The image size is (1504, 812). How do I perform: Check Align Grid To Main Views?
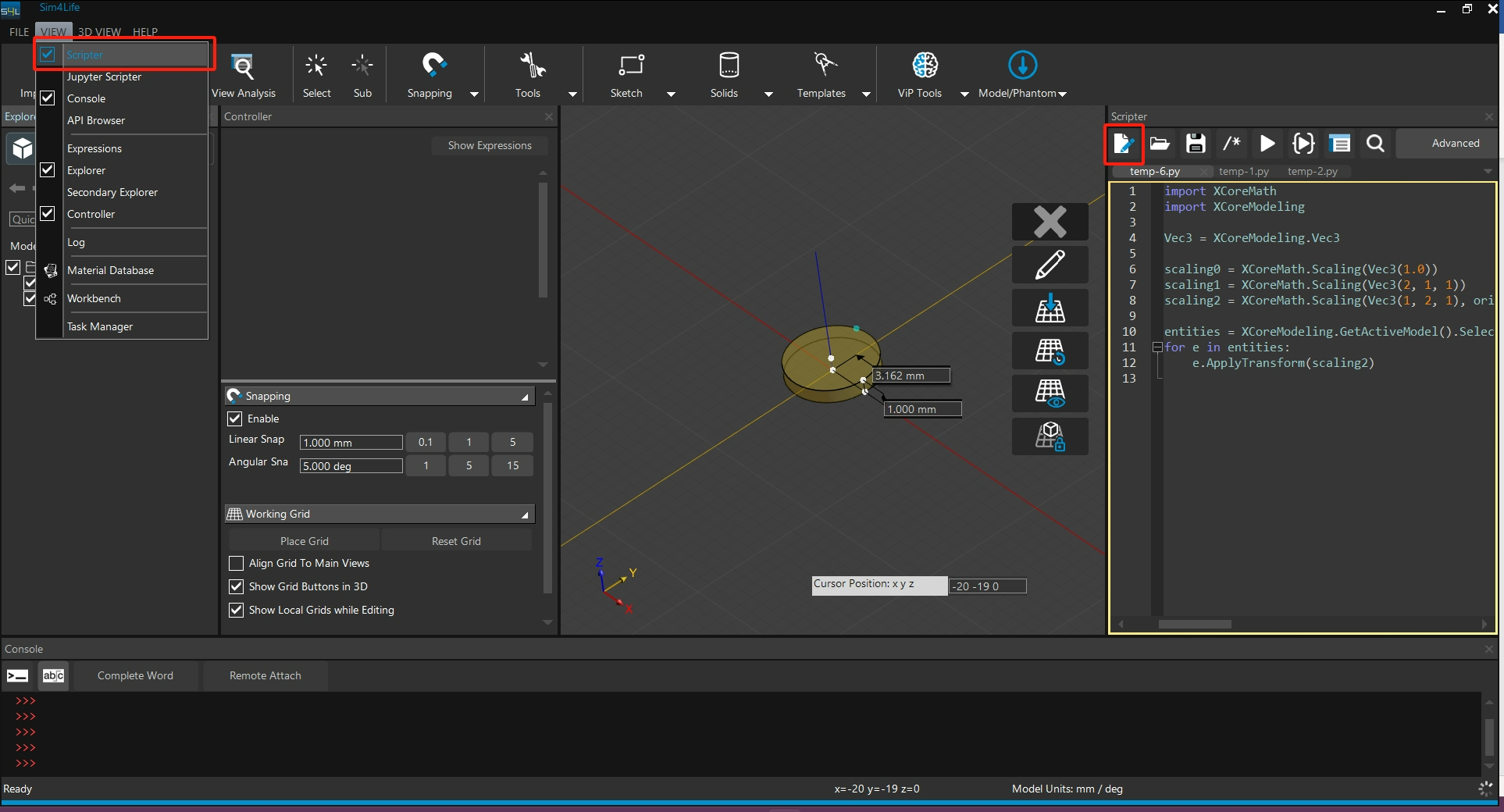(236, 563)
